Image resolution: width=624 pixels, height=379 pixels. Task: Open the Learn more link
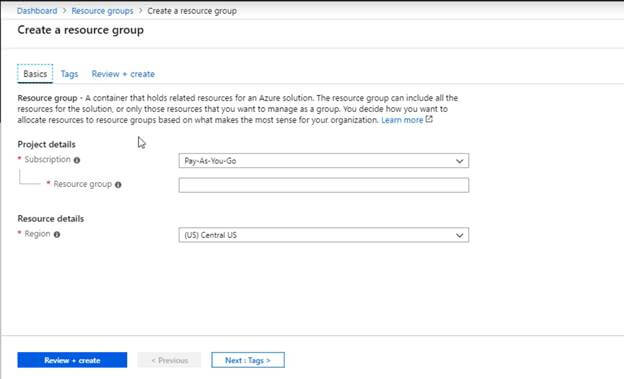click(x=402, y=120)
